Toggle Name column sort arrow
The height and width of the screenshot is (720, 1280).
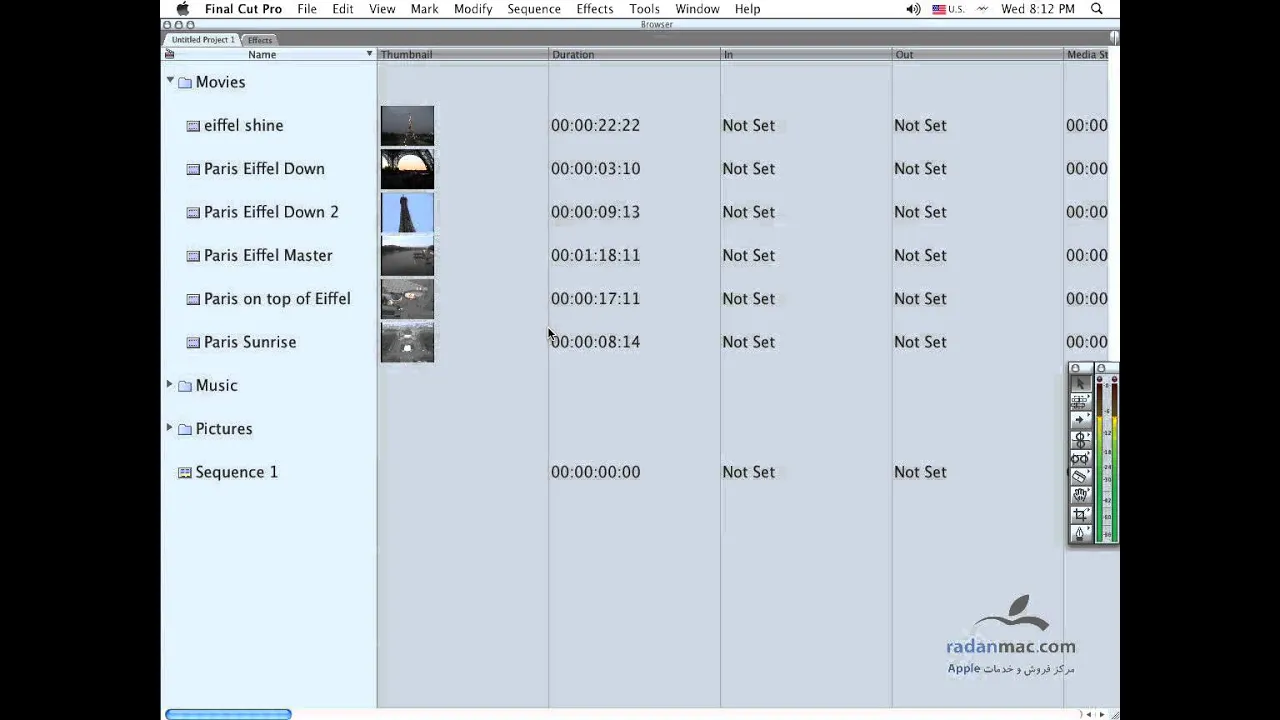click(x=369, y=54)
